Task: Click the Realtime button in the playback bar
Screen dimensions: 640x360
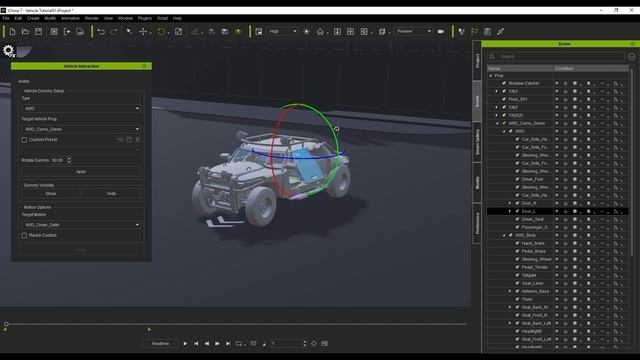Action: tap(160, 344)
